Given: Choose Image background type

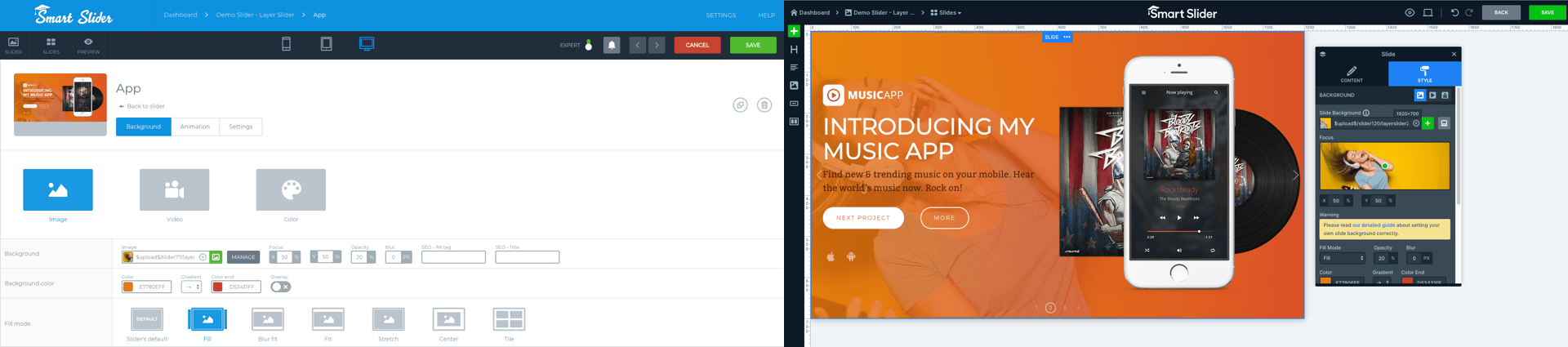Looking at the screenshot, I should pyautogui.click(x=58, y=190).
